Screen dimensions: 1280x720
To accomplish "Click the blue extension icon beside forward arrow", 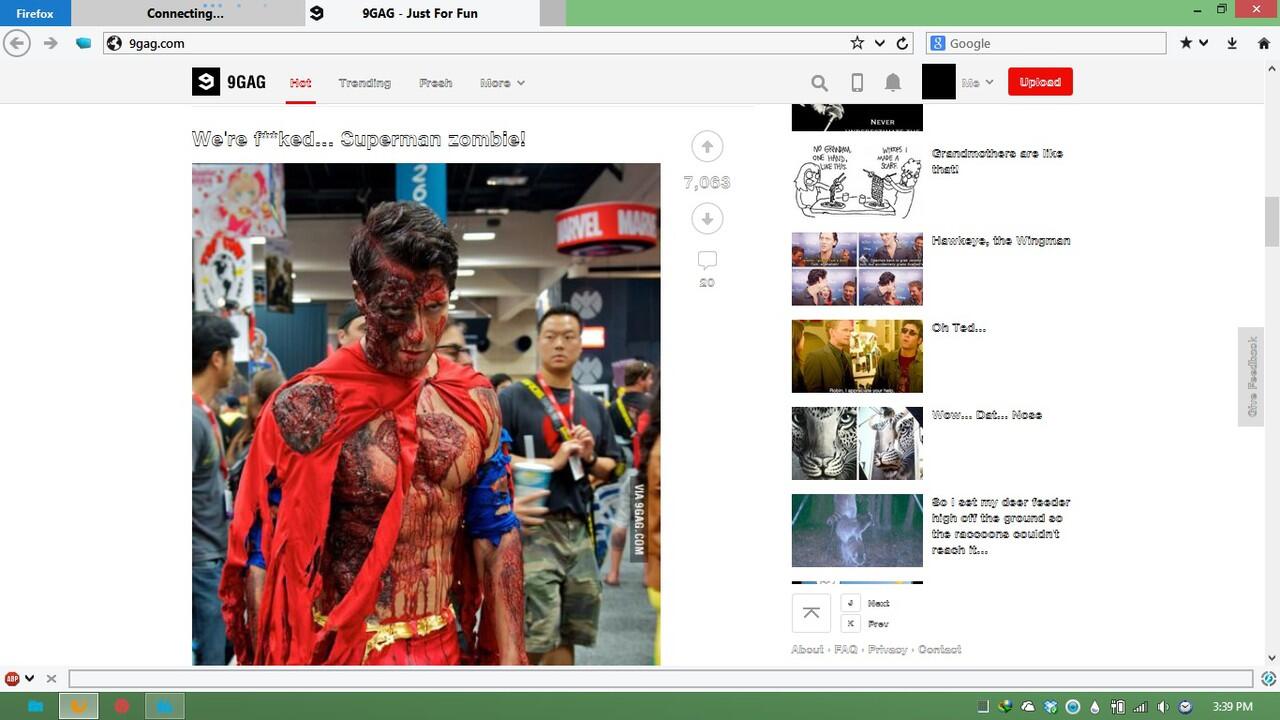I will [x=84, y=43].
